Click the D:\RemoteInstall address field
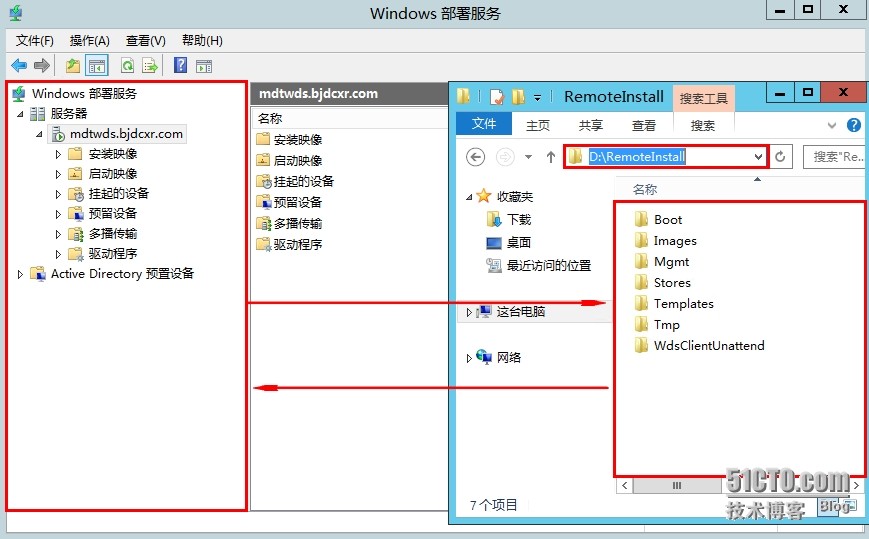 666,157
